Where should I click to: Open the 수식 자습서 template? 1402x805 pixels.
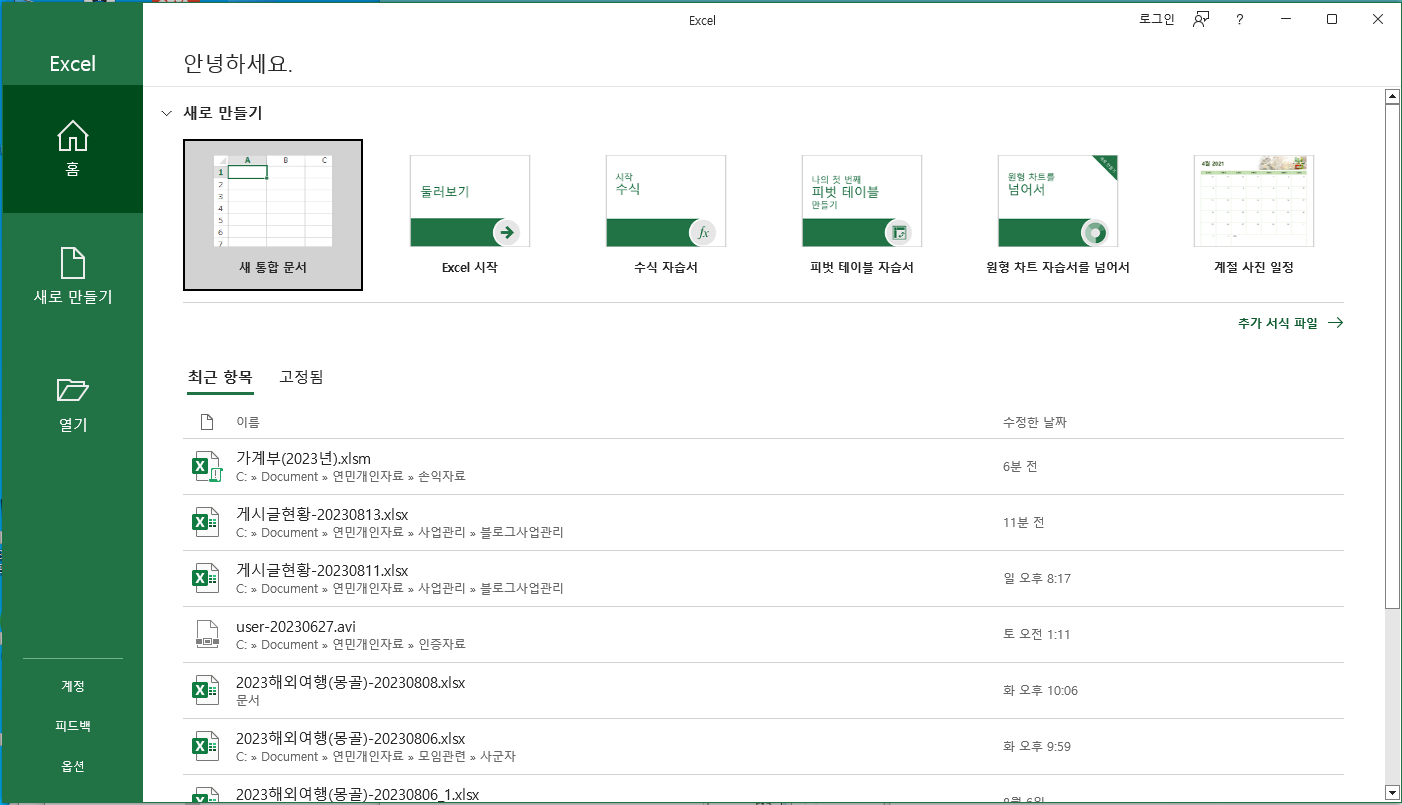pos(665,215)
